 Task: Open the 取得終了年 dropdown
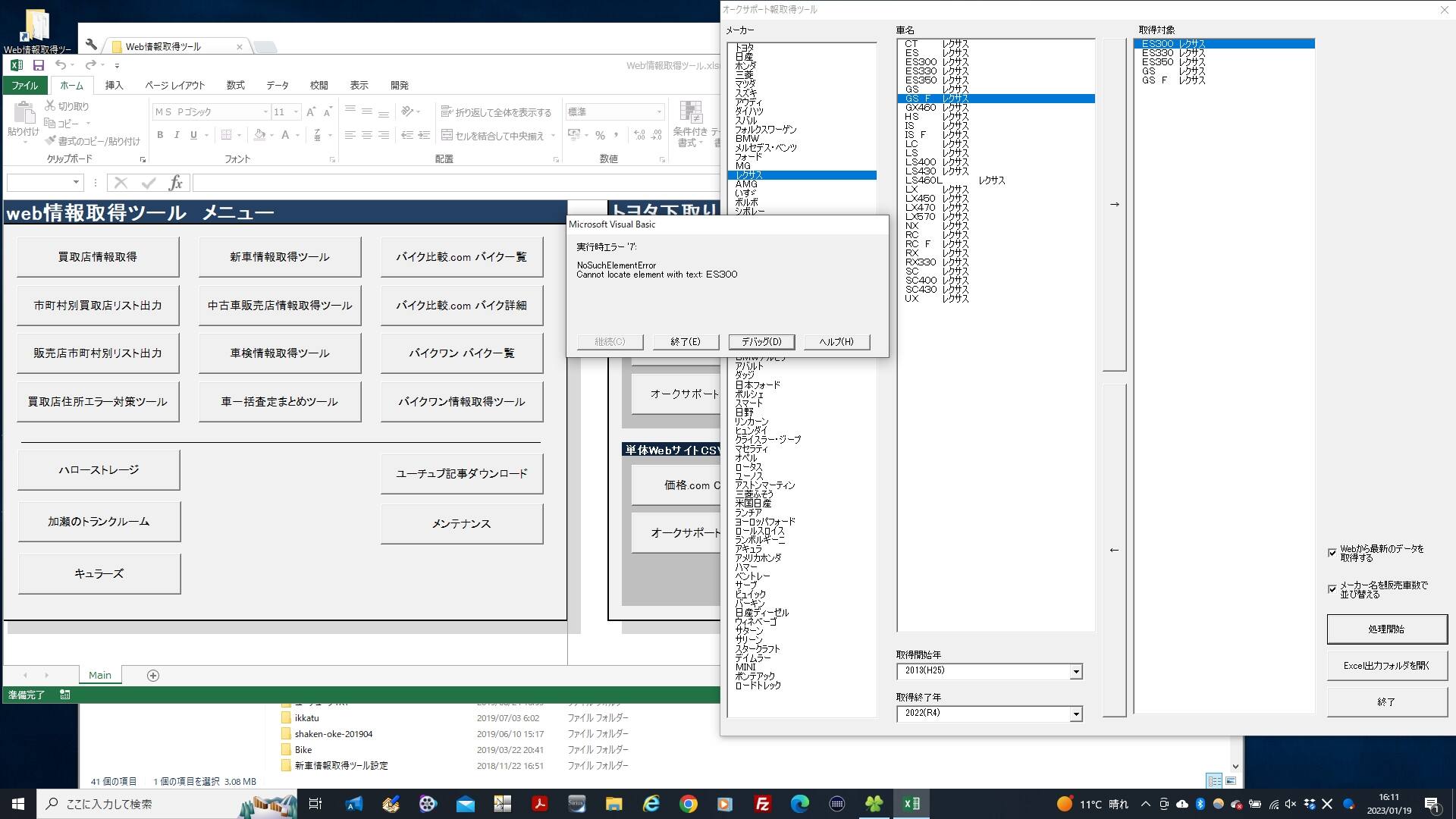(1075, 714)
